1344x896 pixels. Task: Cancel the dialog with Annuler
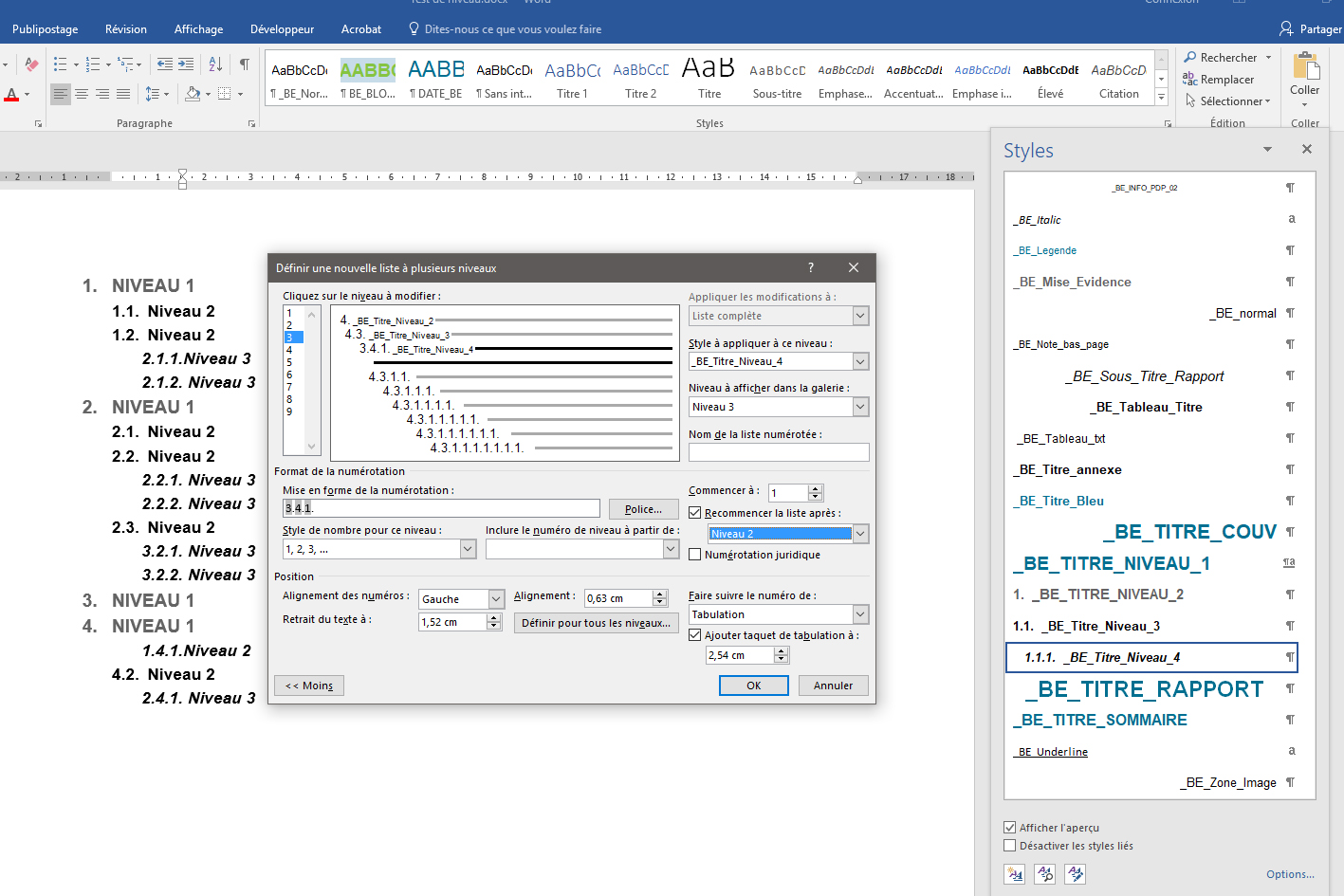coord(834,686)
